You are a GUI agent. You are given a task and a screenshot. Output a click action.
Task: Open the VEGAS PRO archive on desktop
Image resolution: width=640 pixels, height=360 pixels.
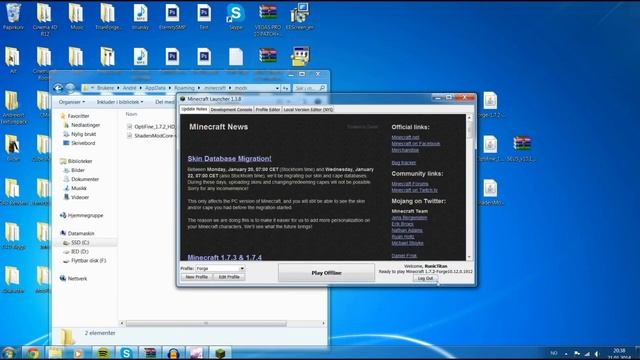tap(268, 19)
